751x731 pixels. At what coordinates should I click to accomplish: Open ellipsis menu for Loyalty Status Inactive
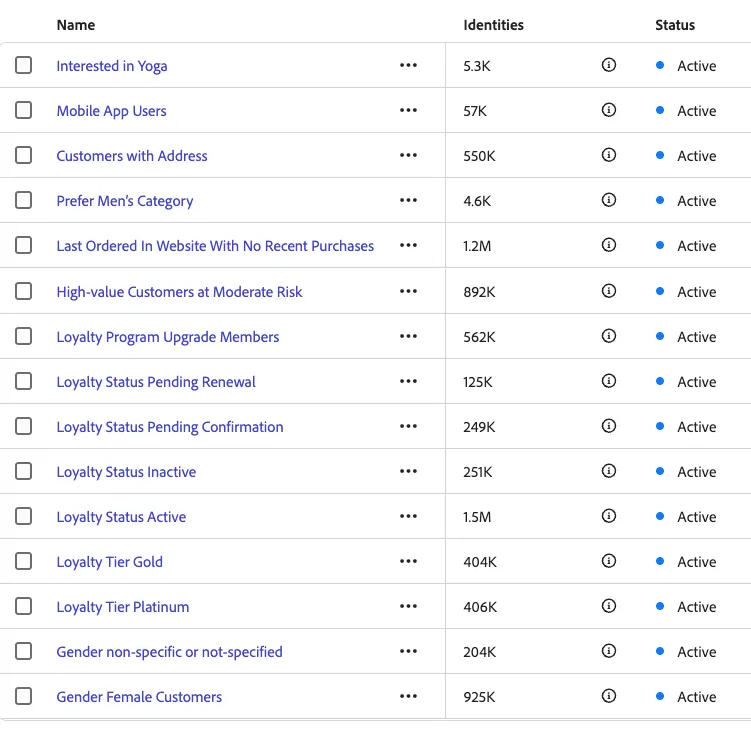(408, 471)
